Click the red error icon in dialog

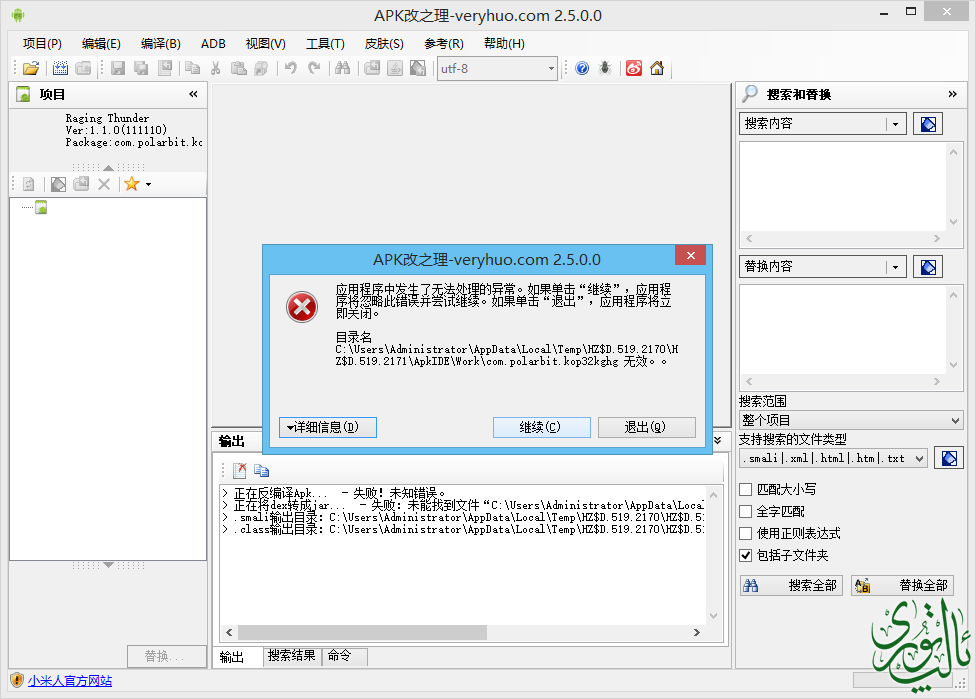point(302,307)
